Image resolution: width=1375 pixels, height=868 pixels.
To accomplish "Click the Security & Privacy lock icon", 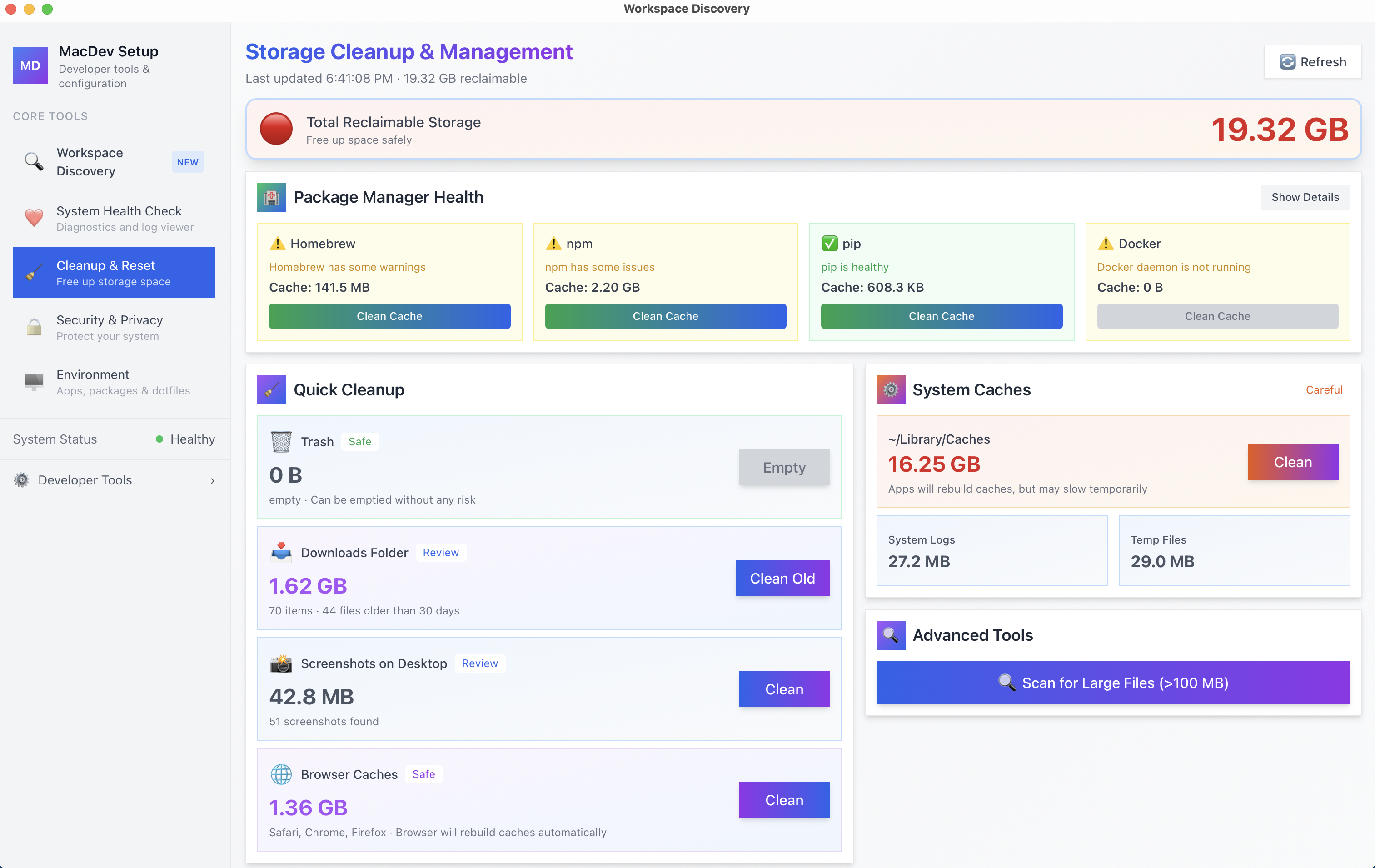I will (x=33, y=327).
